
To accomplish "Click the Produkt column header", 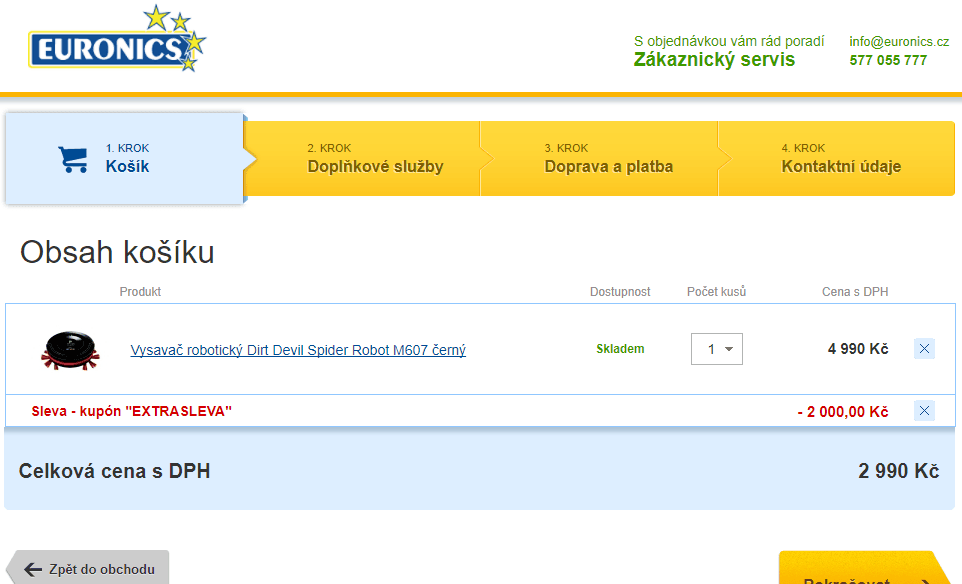I will click(140, 292).
